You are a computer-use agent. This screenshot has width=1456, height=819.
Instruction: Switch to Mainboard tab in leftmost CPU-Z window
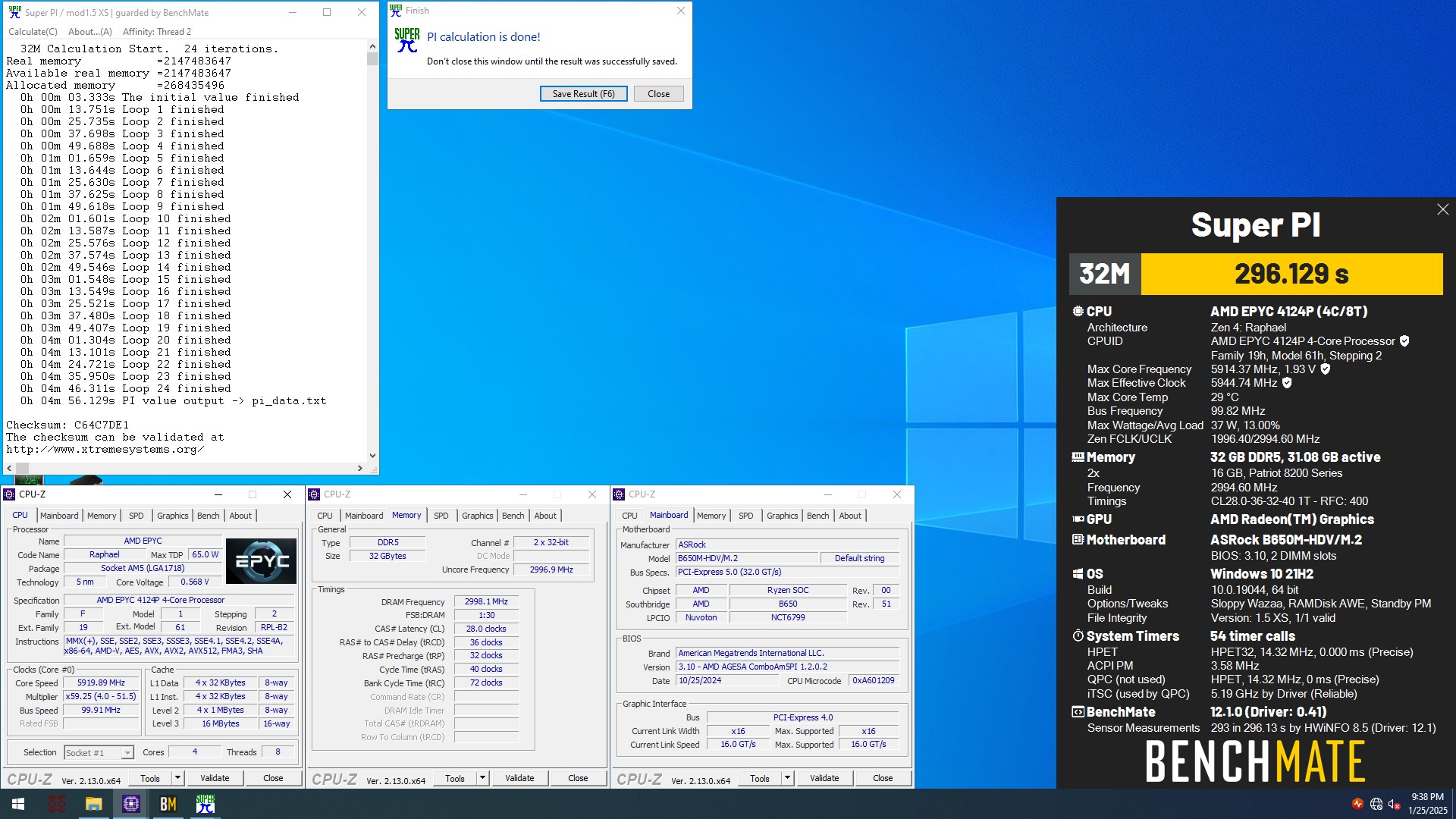59,516
